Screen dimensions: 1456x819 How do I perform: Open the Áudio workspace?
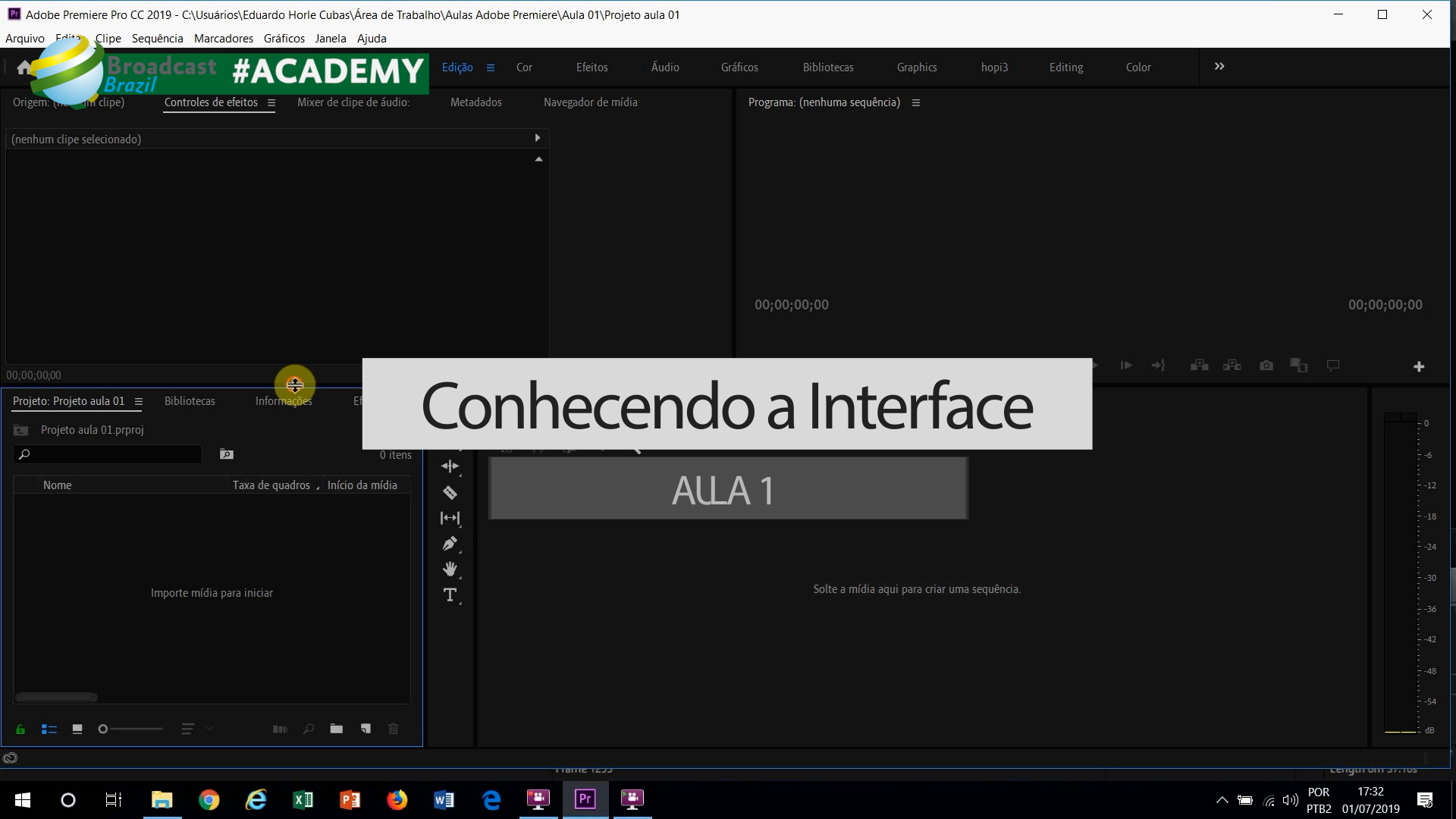click(x=665, y=67)
